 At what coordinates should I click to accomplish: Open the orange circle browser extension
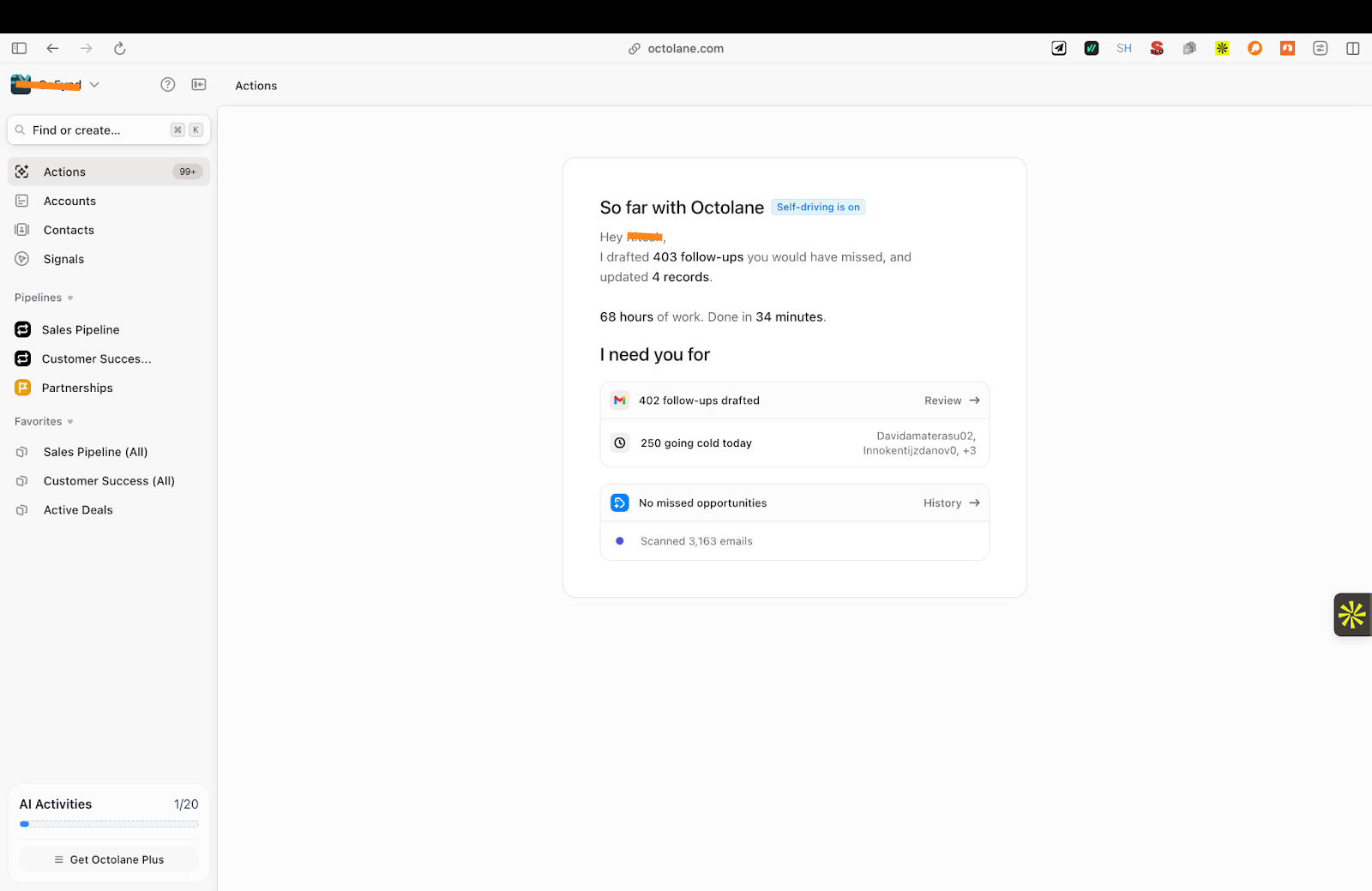coord(1255,48)
